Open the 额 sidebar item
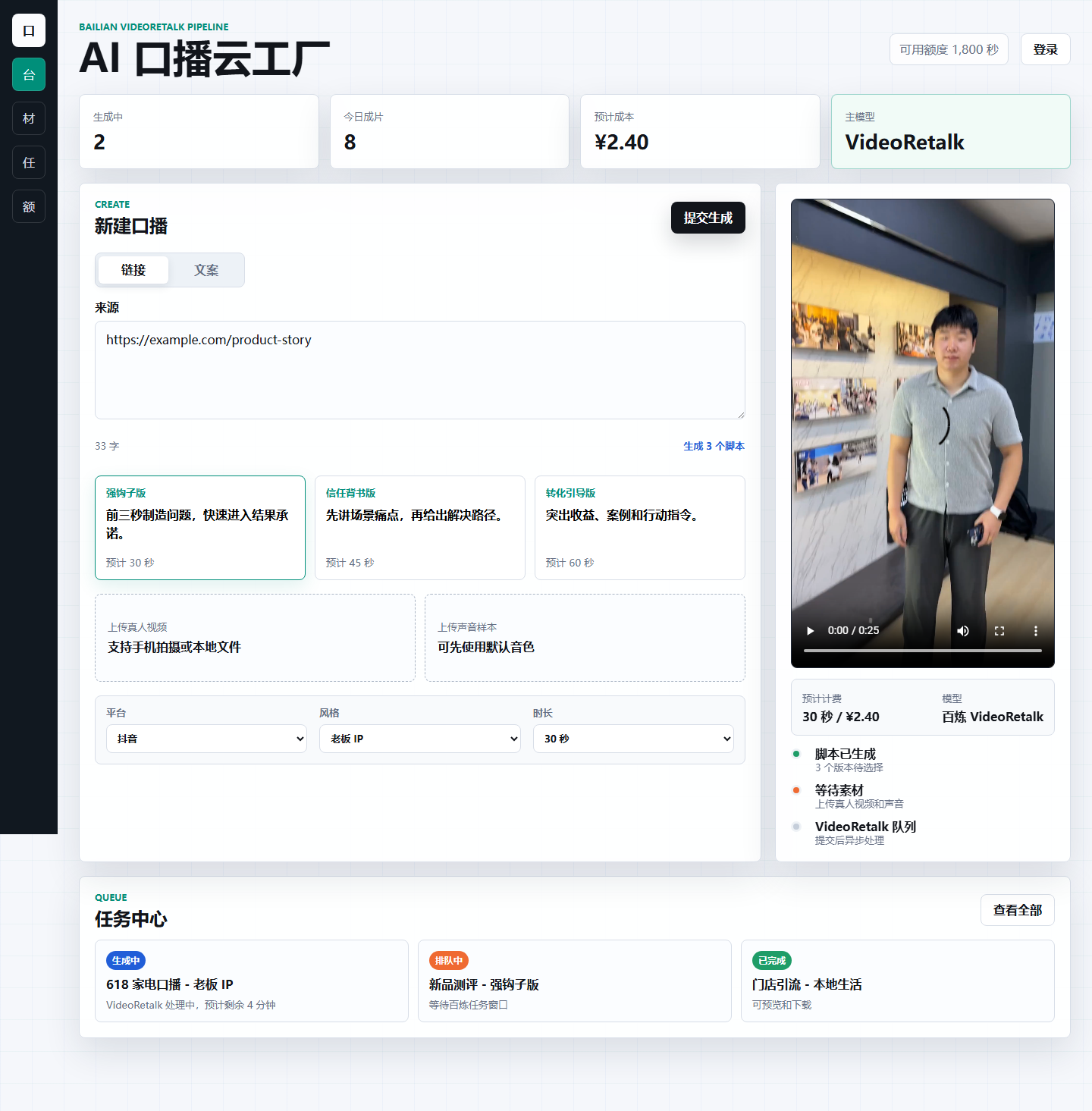The image size is (1092, 1111). (x=29, y=206)
